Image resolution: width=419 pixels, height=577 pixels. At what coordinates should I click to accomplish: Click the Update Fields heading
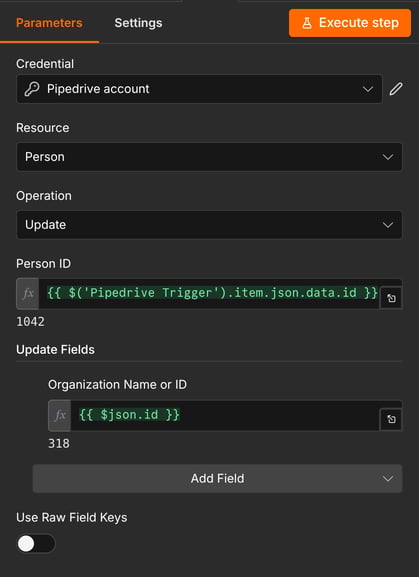[x=55, y=350]
